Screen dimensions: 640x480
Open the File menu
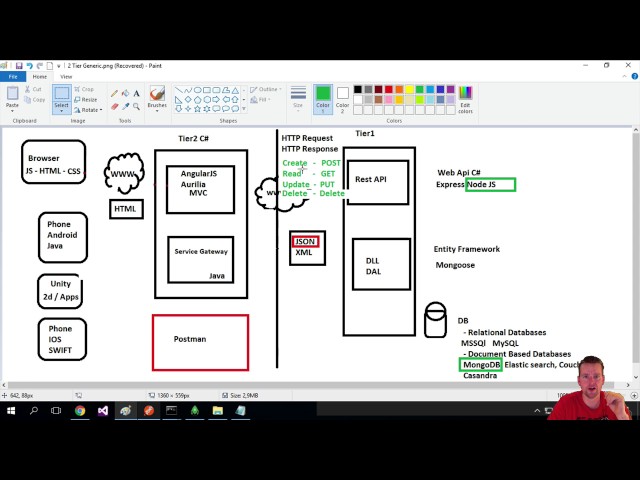[13, 76]
